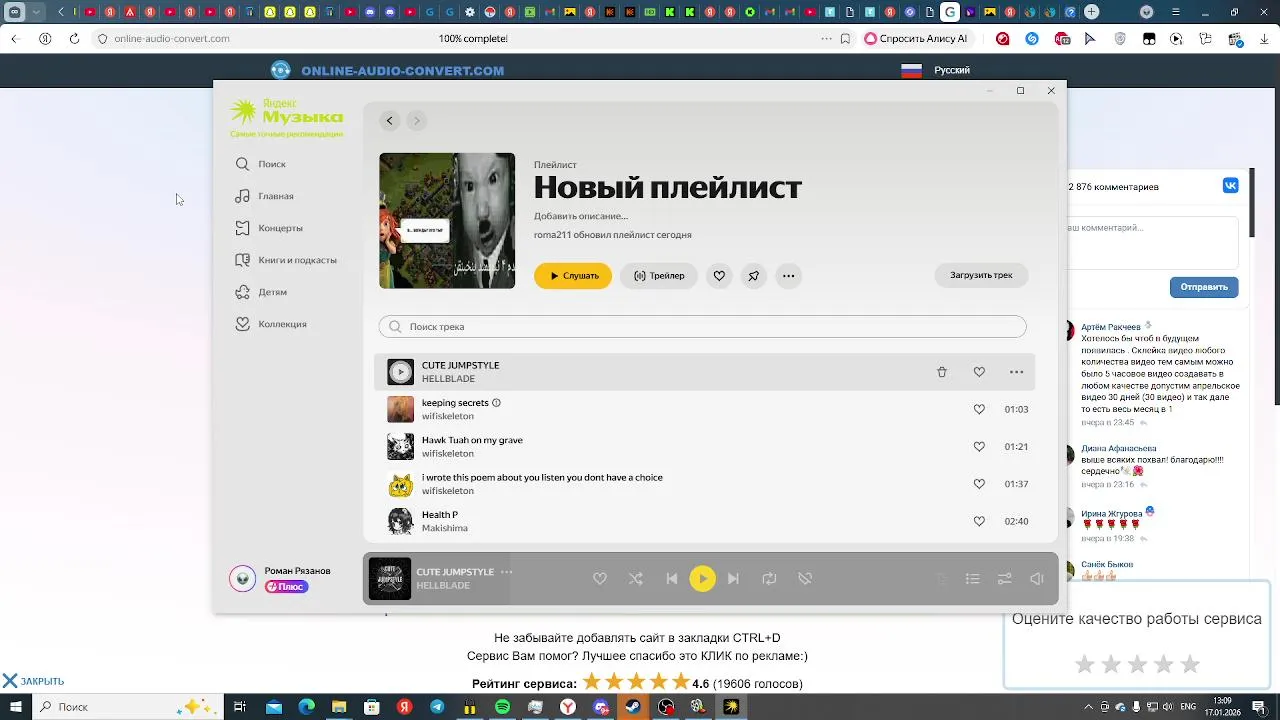Open artist Makishima under Health P
The image size is (1280, 720).
445,528
